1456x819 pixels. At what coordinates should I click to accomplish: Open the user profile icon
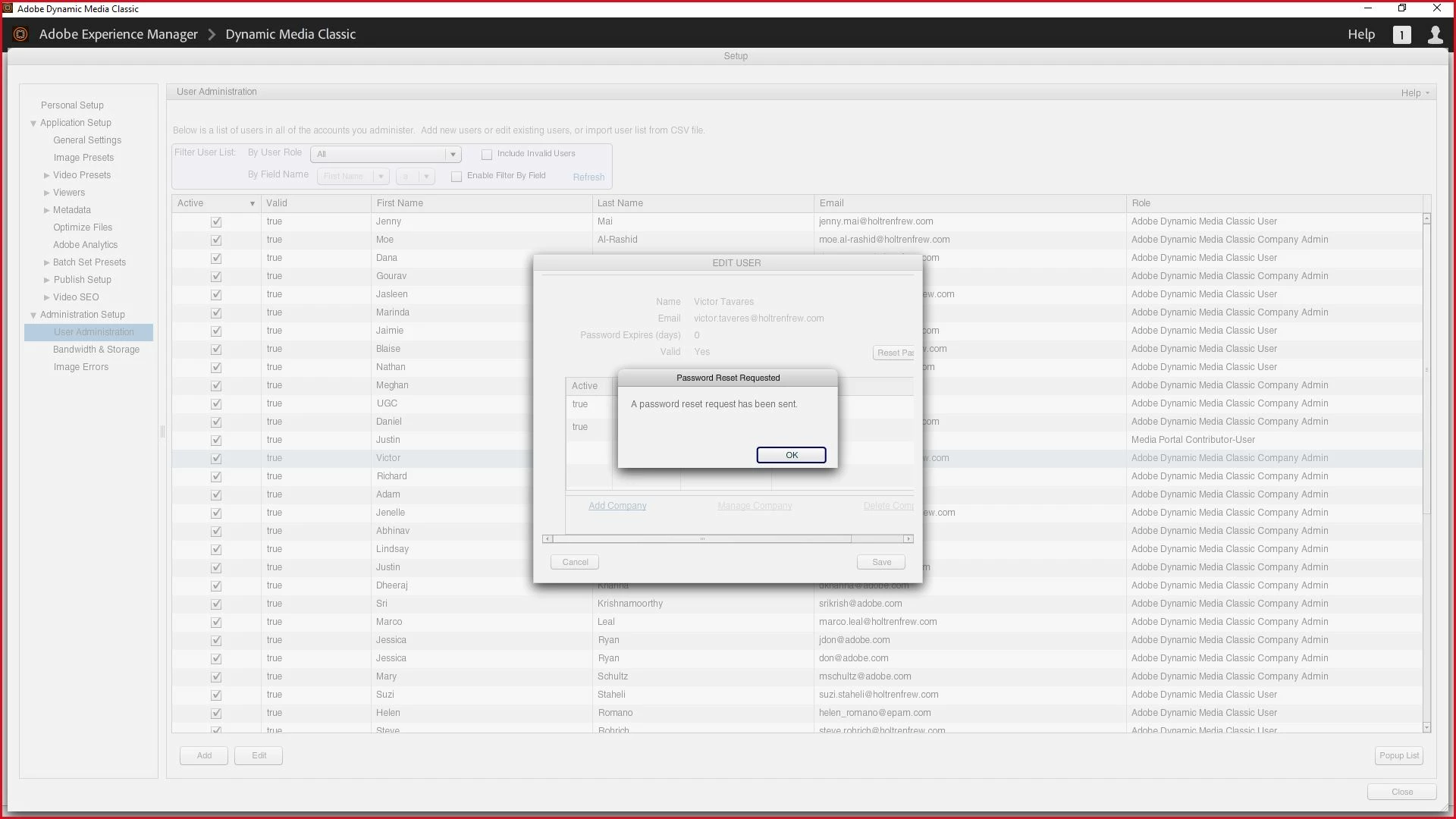(x=1435, y=35)
